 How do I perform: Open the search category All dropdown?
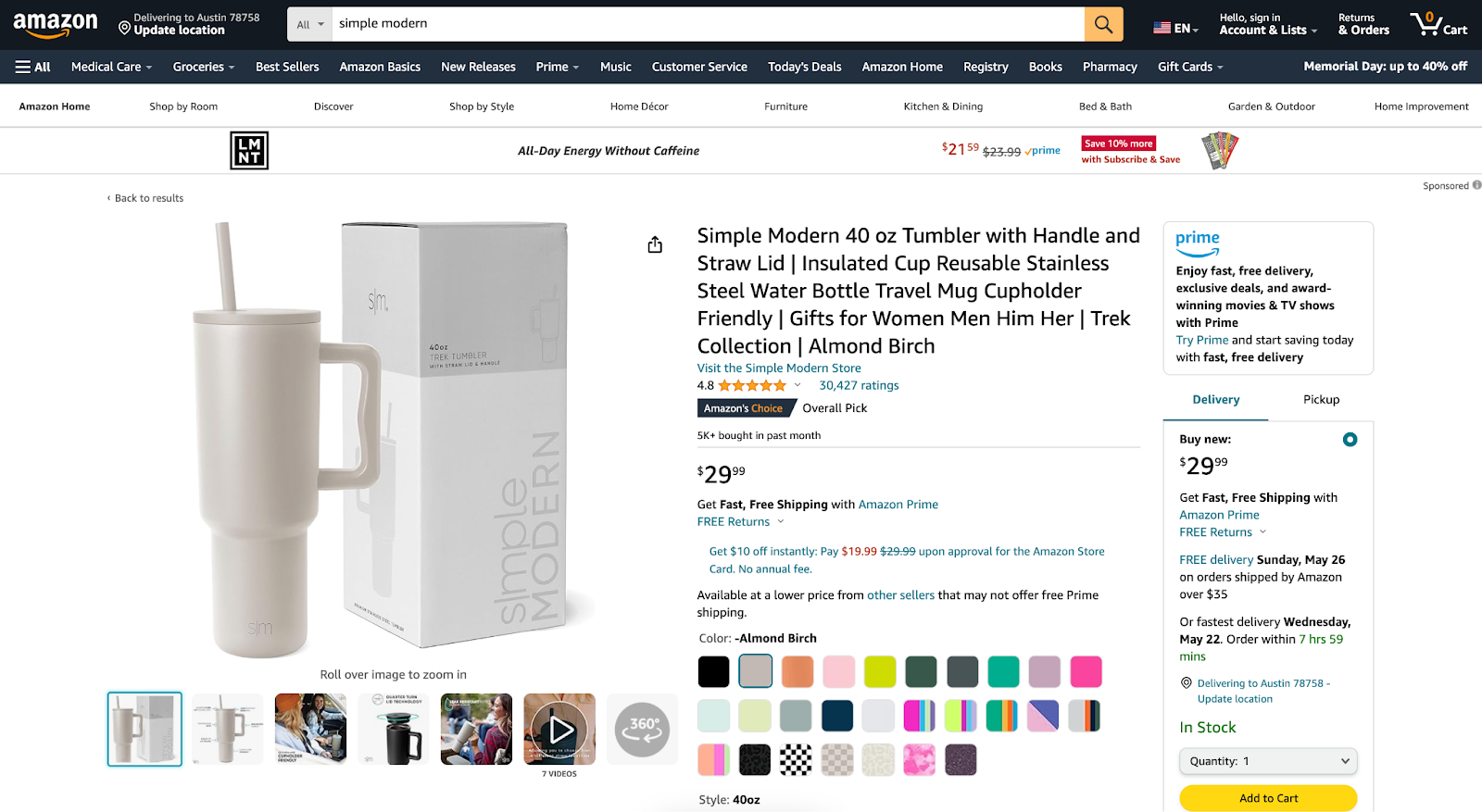point(308,24)
